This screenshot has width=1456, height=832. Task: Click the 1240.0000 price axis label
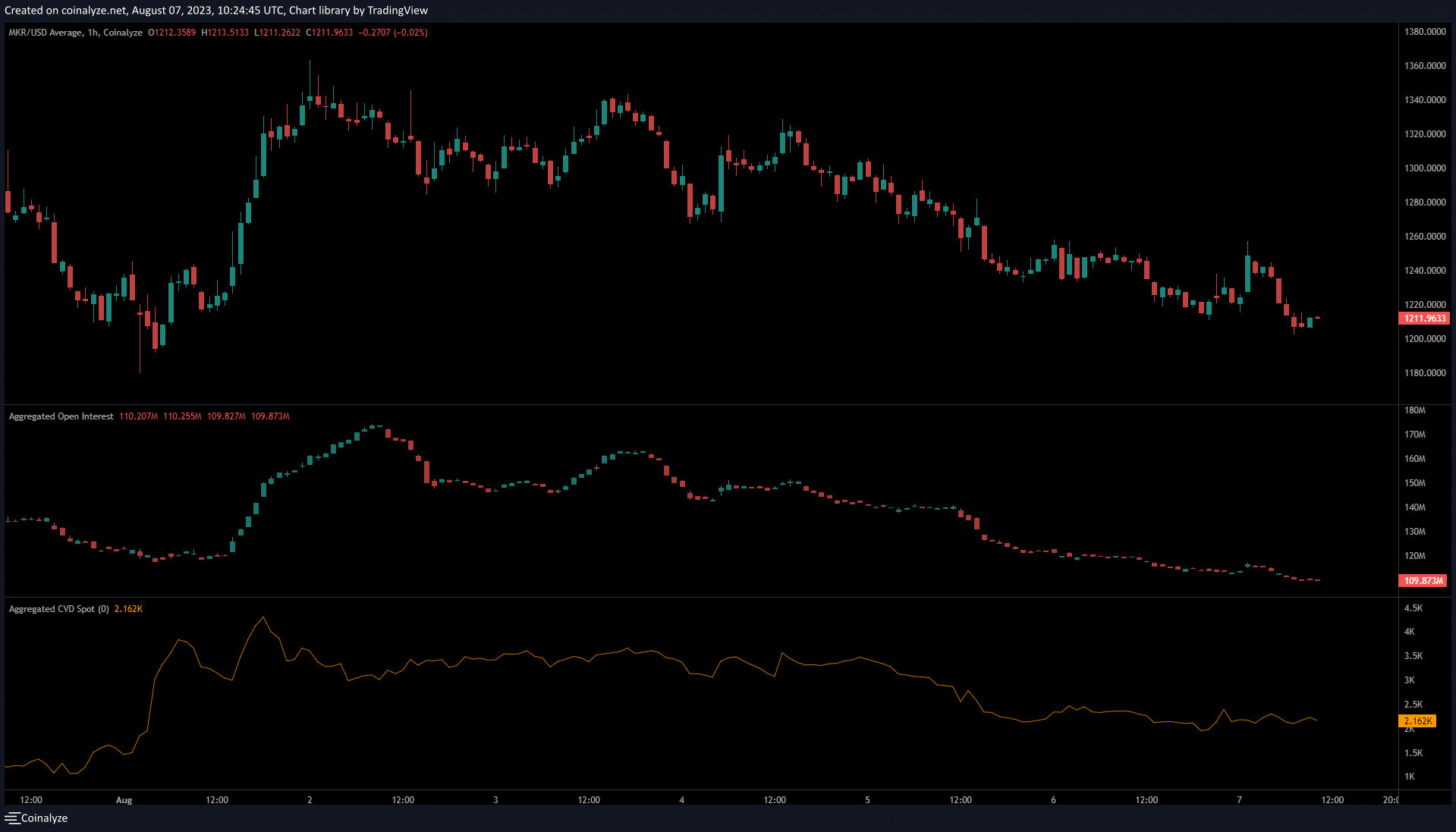coord(1424,271)
